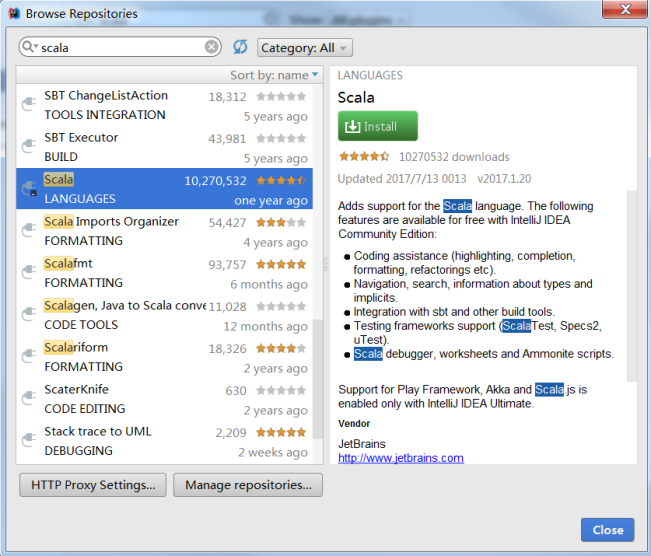Click the JetBrains vendor name
The image size is (651, 556).
coord(362,444)
